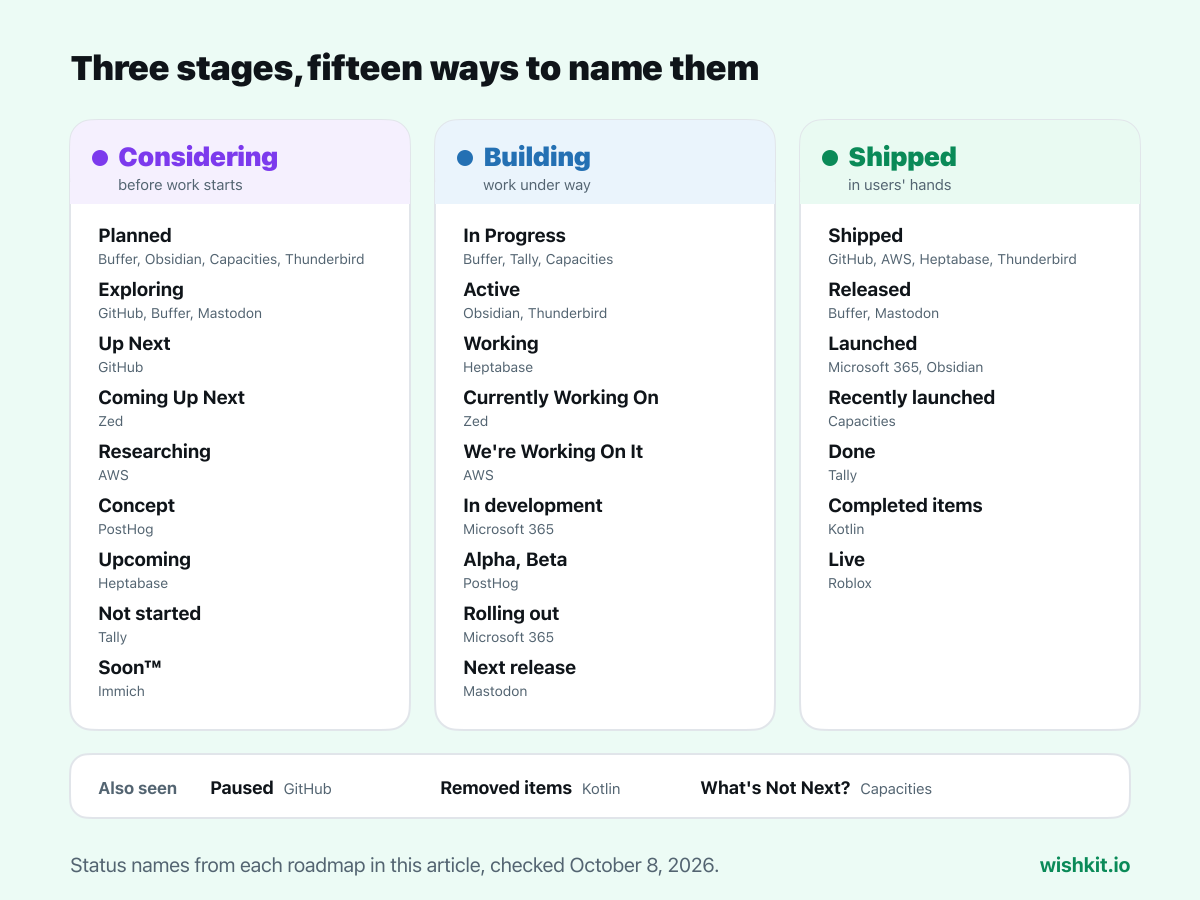
Task: Click the 'Planned' status name
Action: tap(135, 236)
